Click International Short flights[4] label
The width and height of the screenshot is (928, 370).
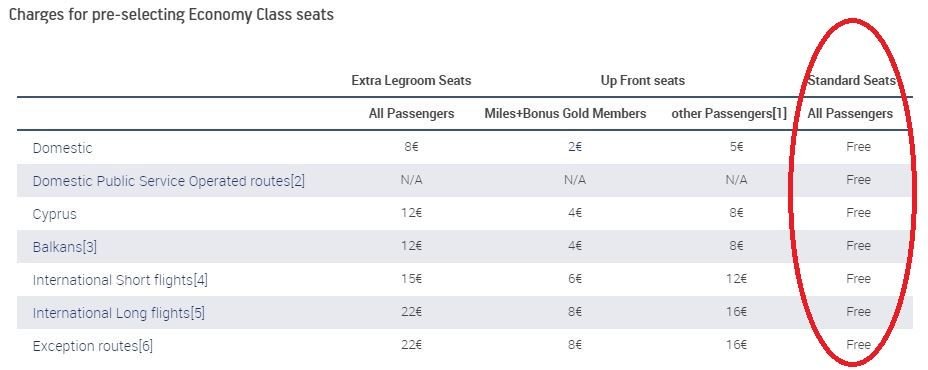[120, 280]
